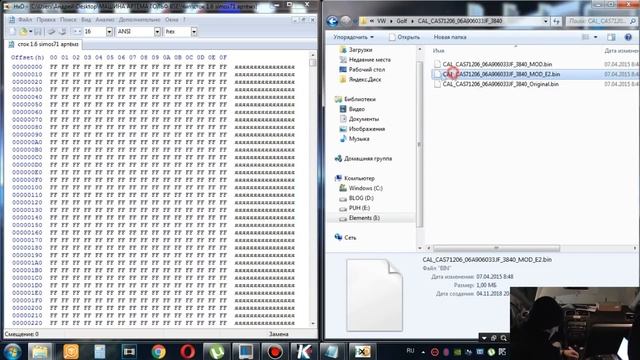The width and height of the screenshot is (640, 360).
Task: Click the bytes-per-row width icon in HxD
Action: 76,31
